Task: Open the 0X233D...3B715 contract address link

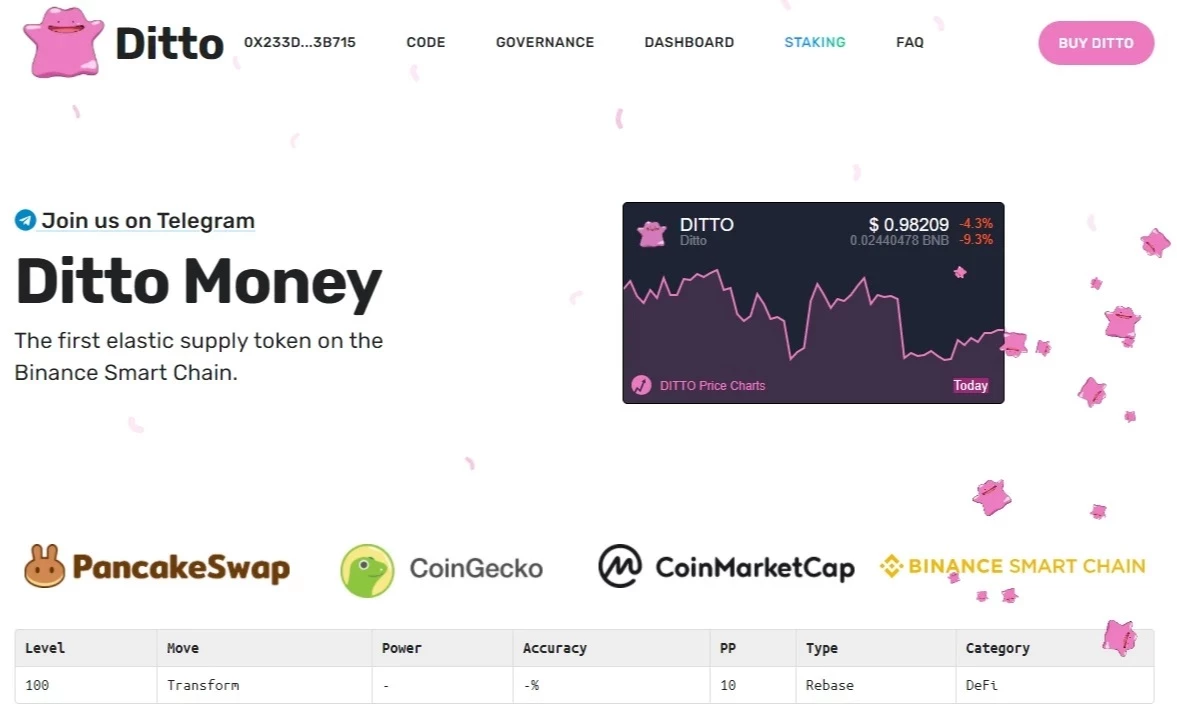Action: (300, 43)
